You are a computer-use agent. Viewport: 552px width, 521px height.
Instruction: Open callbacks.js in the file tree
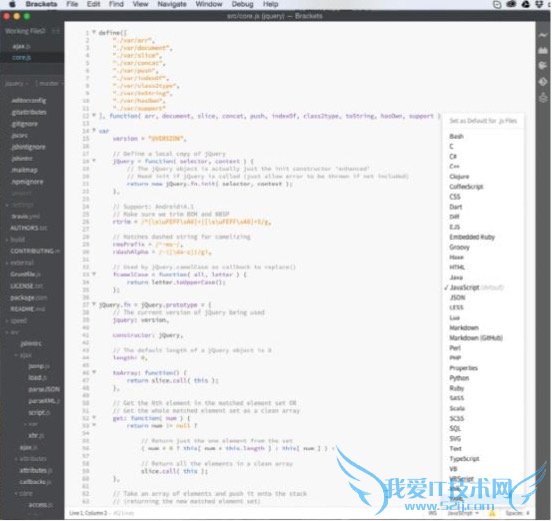pos(35,482)
